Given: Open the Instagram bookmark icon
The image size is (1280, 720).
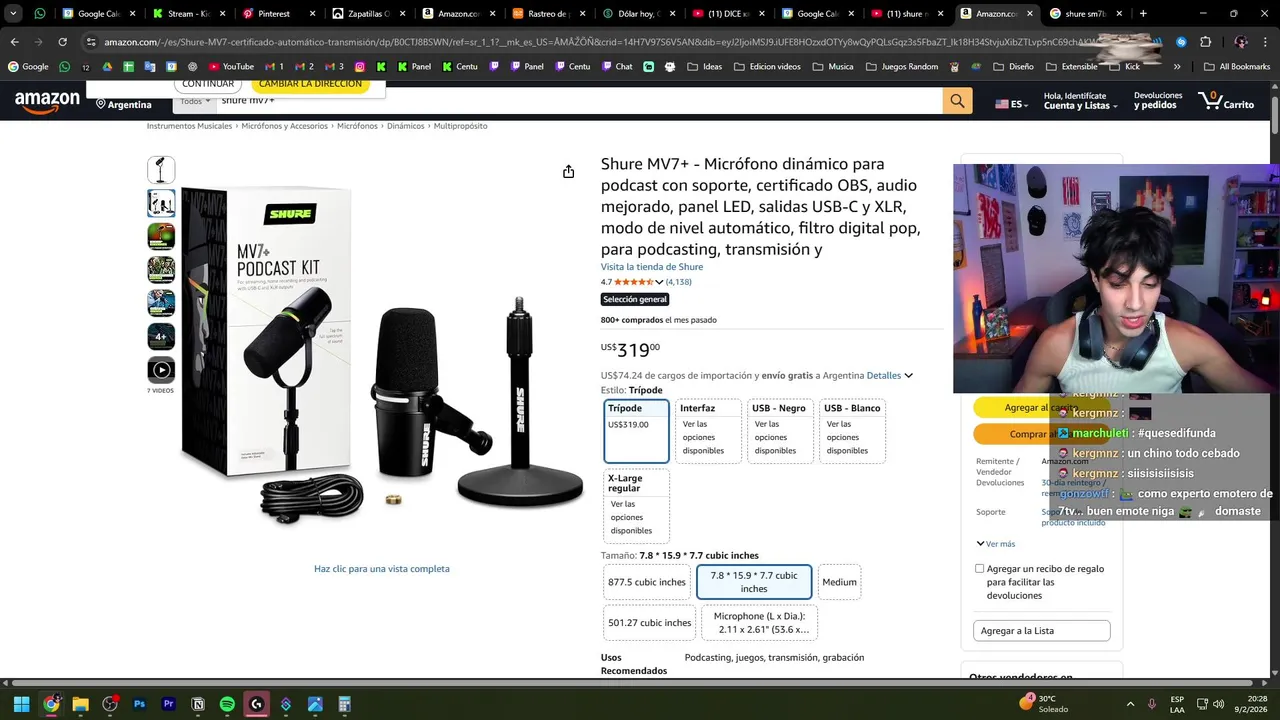Looking at the screenshot, I should [x=360, y=66].
